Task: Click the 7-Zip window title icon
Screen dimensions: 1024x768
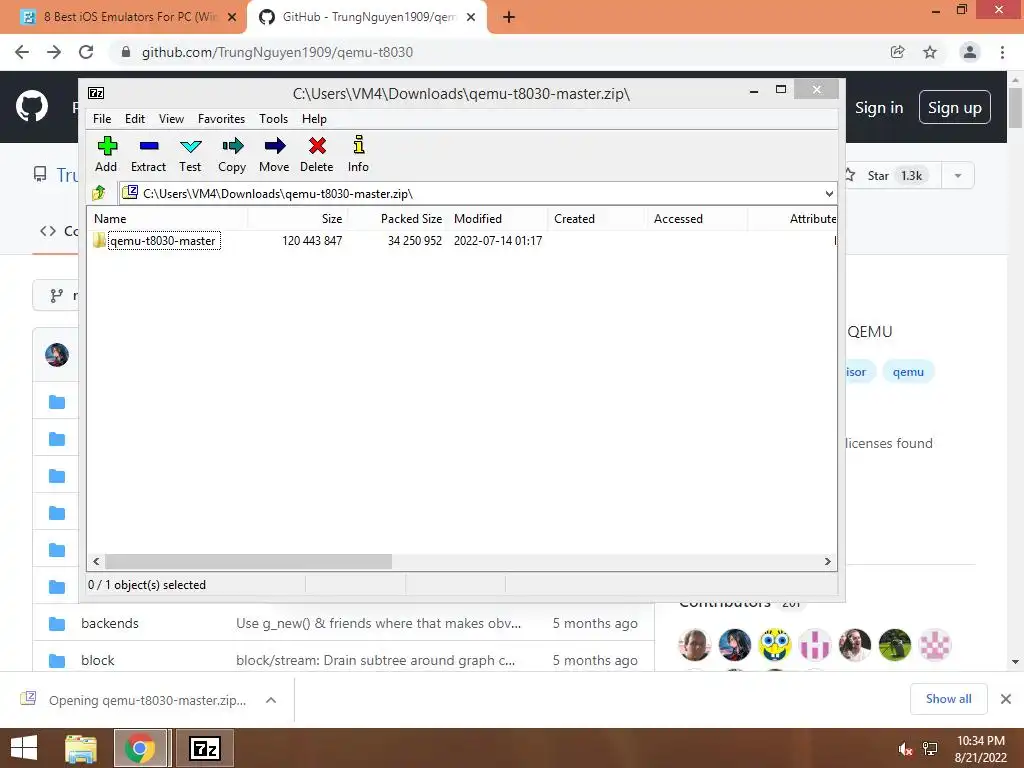Action: tap(96, 93)
